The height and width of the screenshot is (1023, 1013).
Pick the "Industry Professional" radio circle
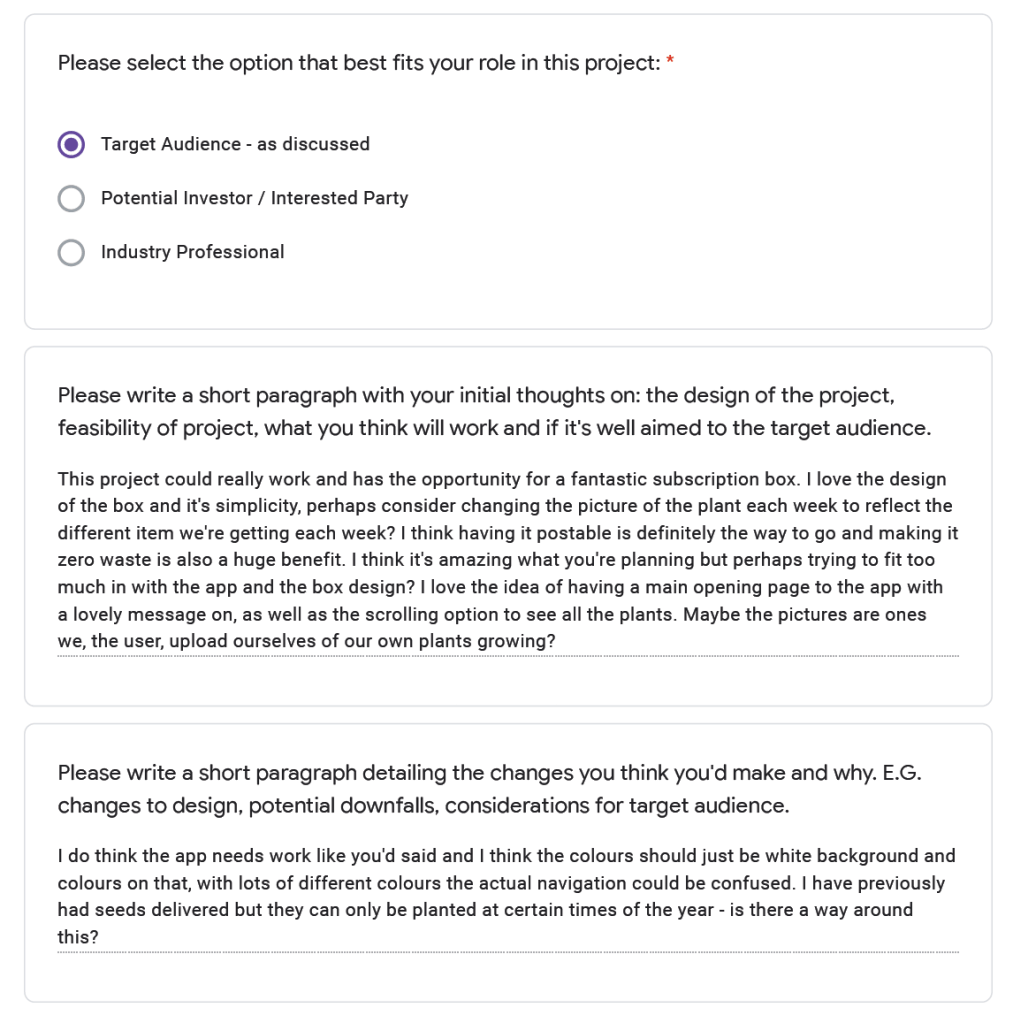tap(71, 253)
